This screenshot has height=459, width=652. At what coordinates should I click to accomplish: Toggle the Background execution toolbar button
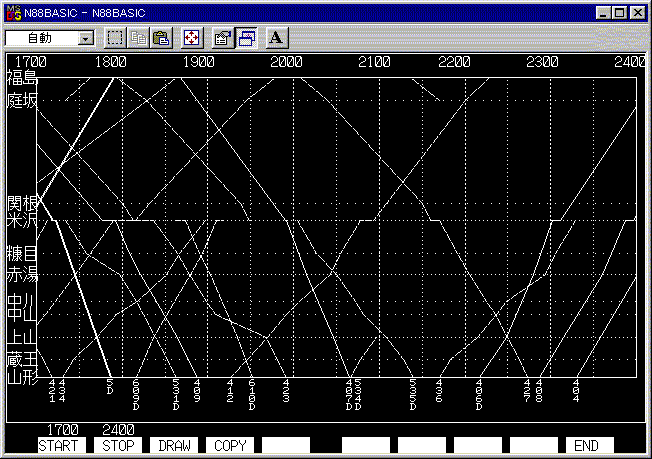pyautogui.click(x=246, y=38)
